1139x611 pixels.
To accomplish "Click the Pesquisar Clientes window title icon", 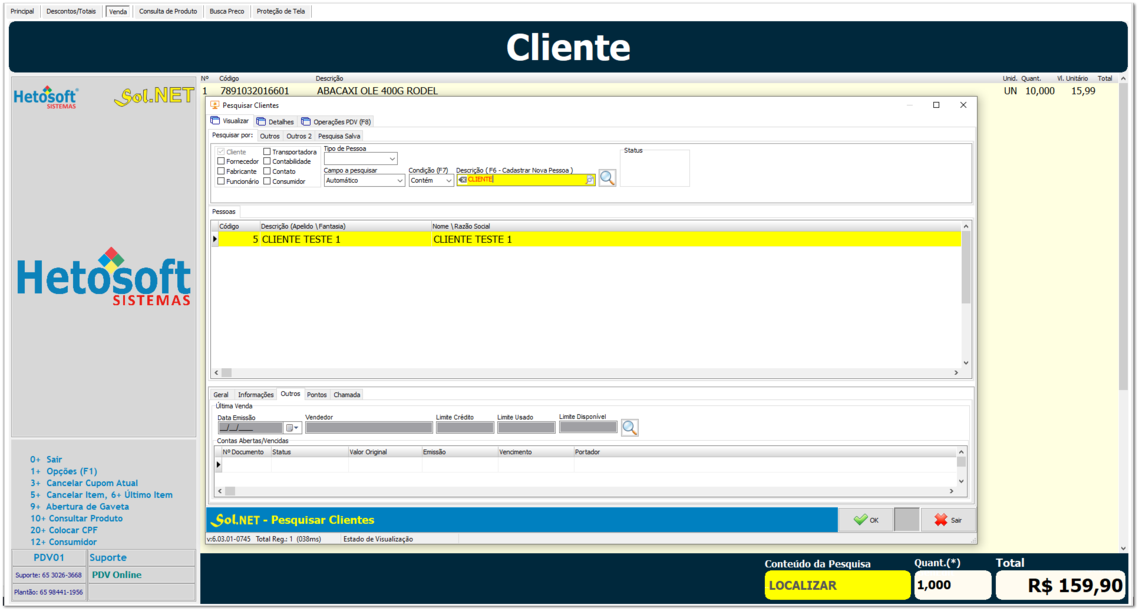I will point(215,105).
